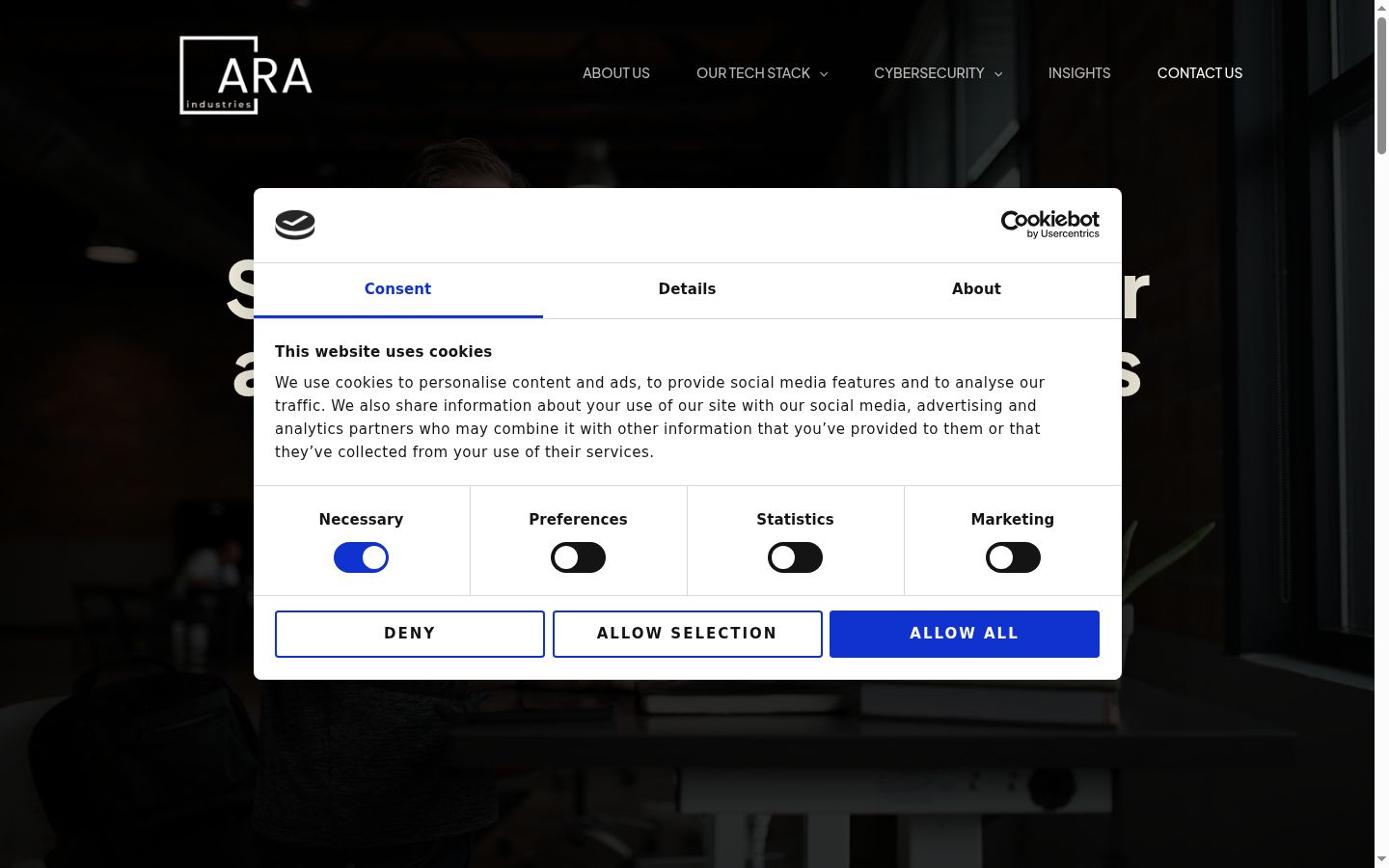Click the cookie dialog checkmark logo icon
Image resolution: width=1389 pixels, height=868 pixels.
click(x=295, y=225)
